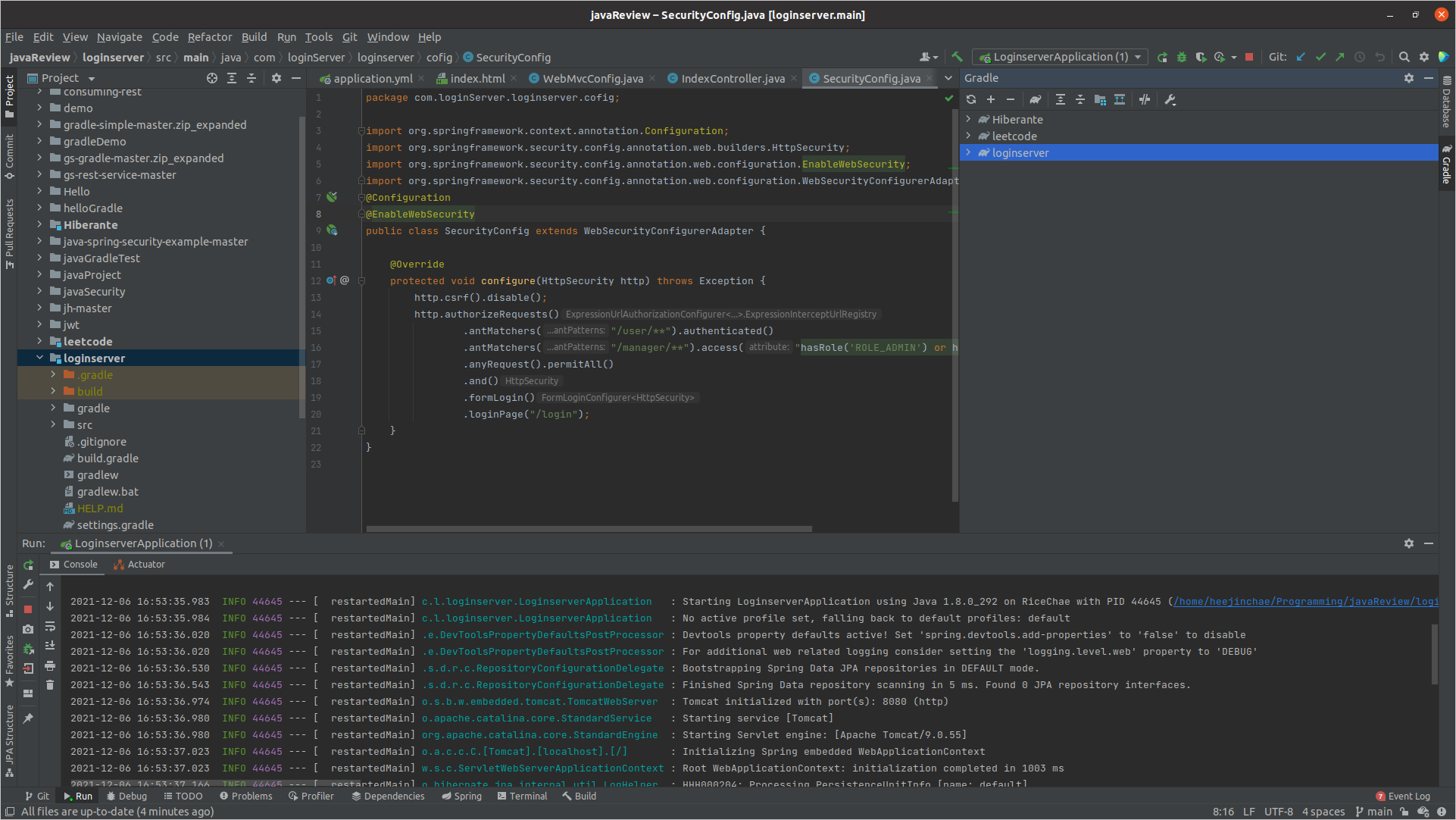This screenshot has height=820, width=1456.
Task: Click the Build project hammer icon
Action: 958,57
